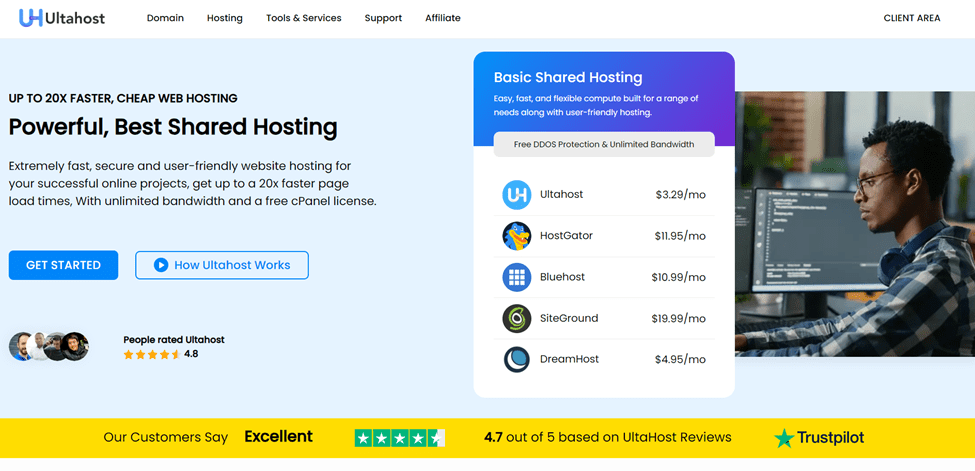Click the play icon in How Ultahost Works

click(x=161, y=265)
